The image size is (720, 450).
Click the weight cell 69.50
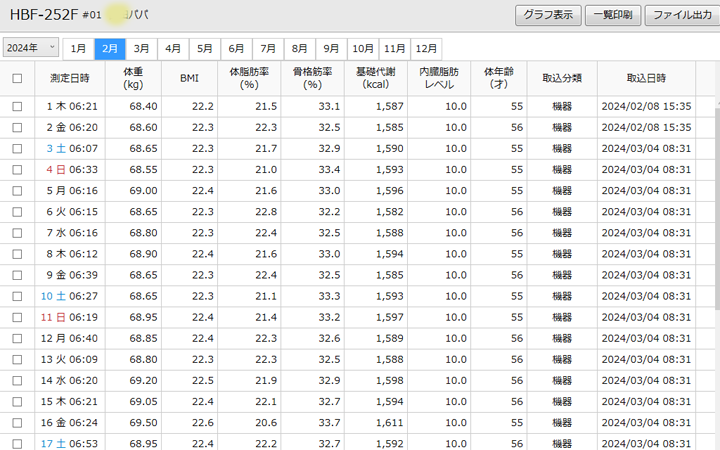[142, 423]
